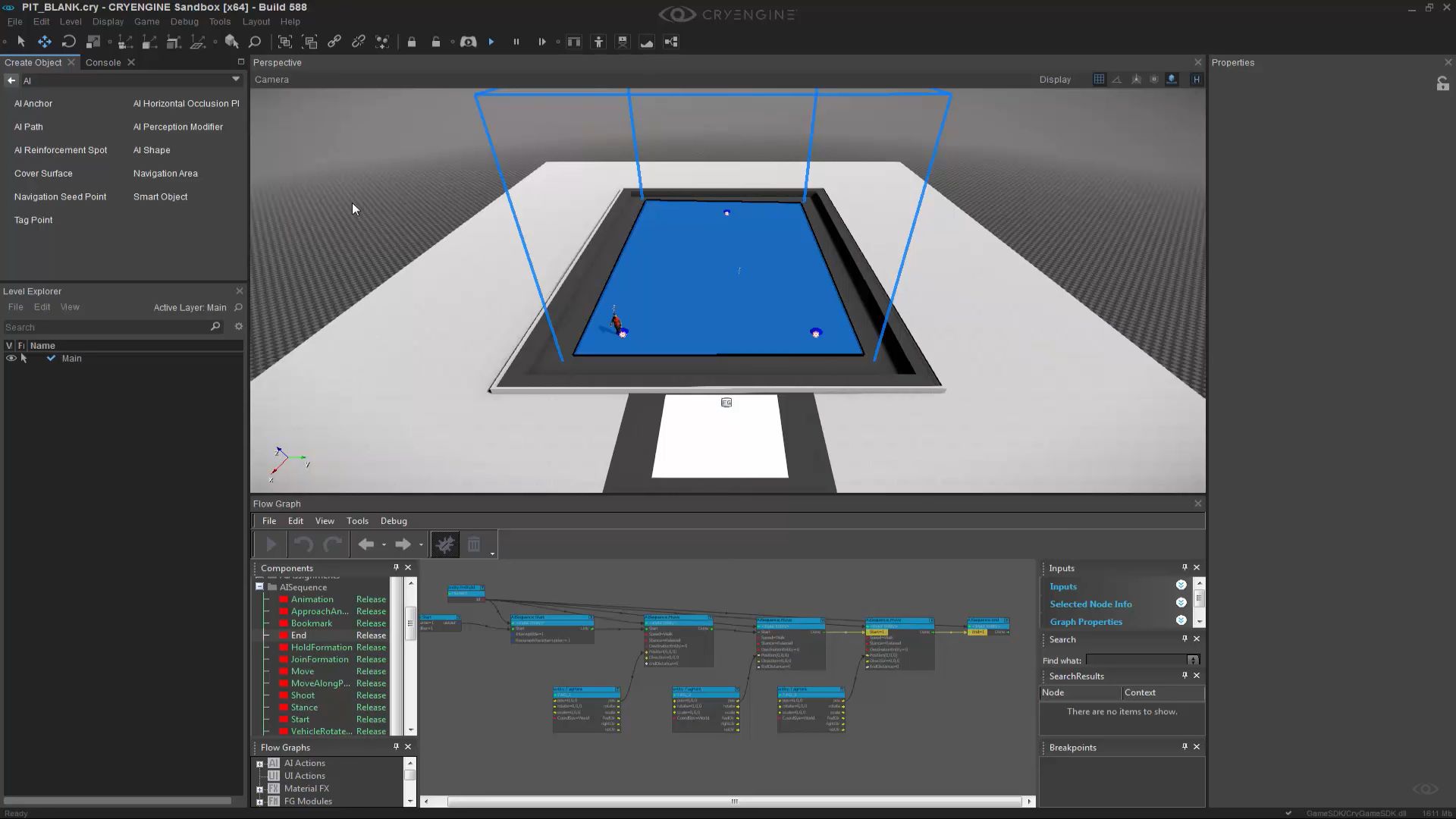Open the AI category dropdown arrow
Screen dimensions: 1456x819
click(236, 80)
